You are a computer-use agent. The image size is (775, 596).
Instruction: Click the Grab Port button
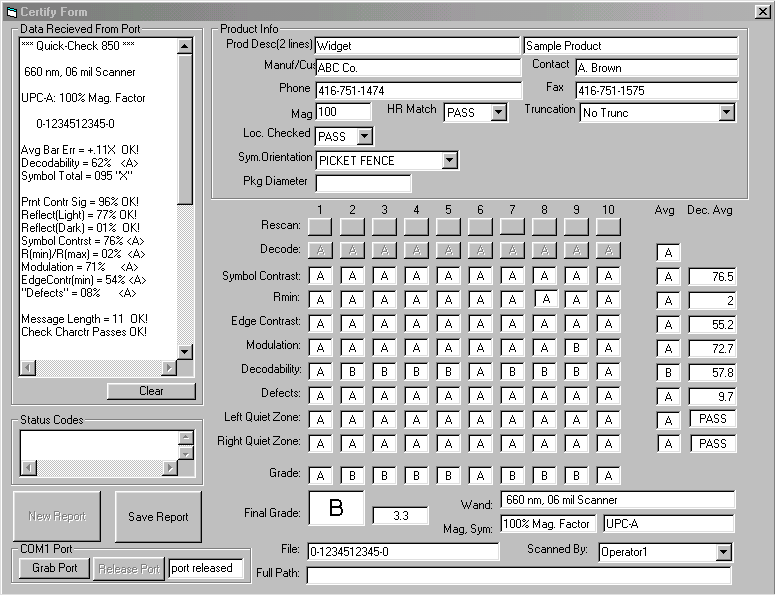click(x=54, y=568)
